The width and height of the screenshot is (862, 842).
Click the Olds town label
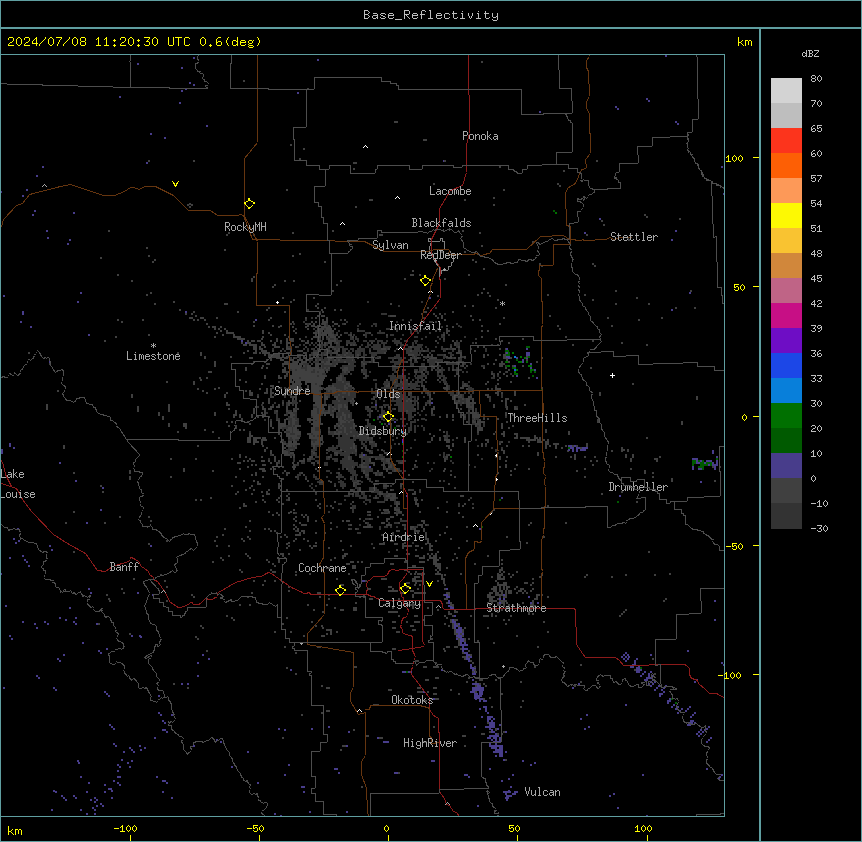[x=388, y=394]
